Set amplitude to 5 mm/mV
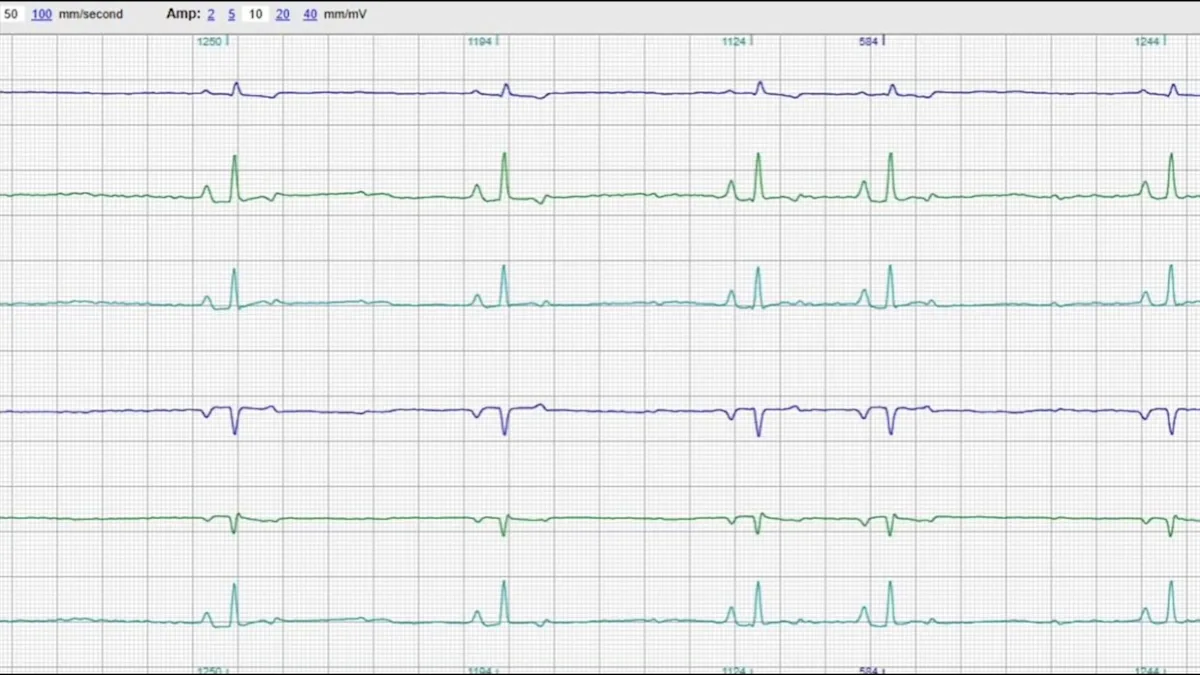The width and height of the screenshot is (1200, 675). point(232,15)
